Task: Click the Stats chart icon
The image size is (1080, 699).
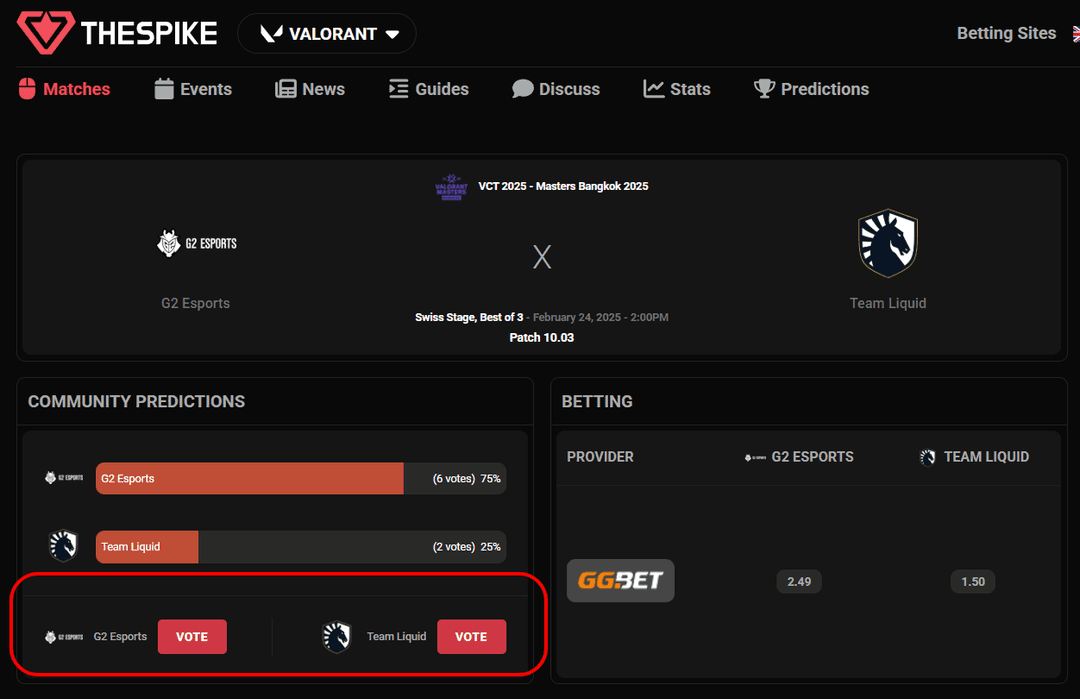Action: click(x=654, y=89)
